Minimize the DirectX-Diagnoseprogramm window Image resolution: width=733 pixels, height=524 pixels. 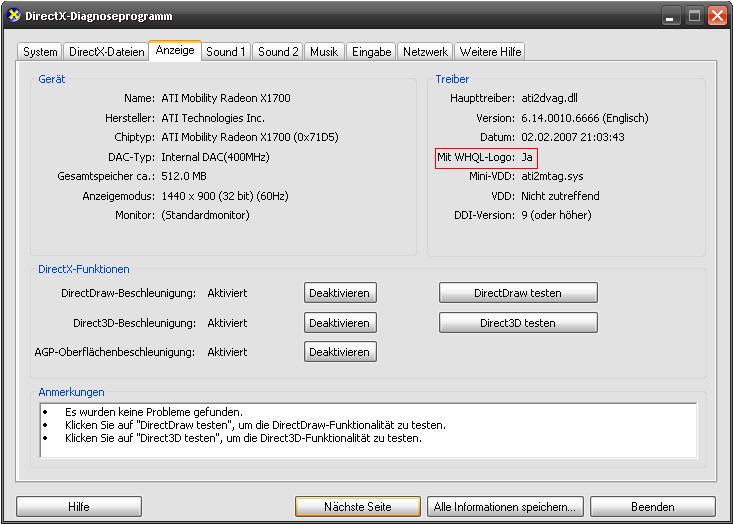[x=670, y=16]
